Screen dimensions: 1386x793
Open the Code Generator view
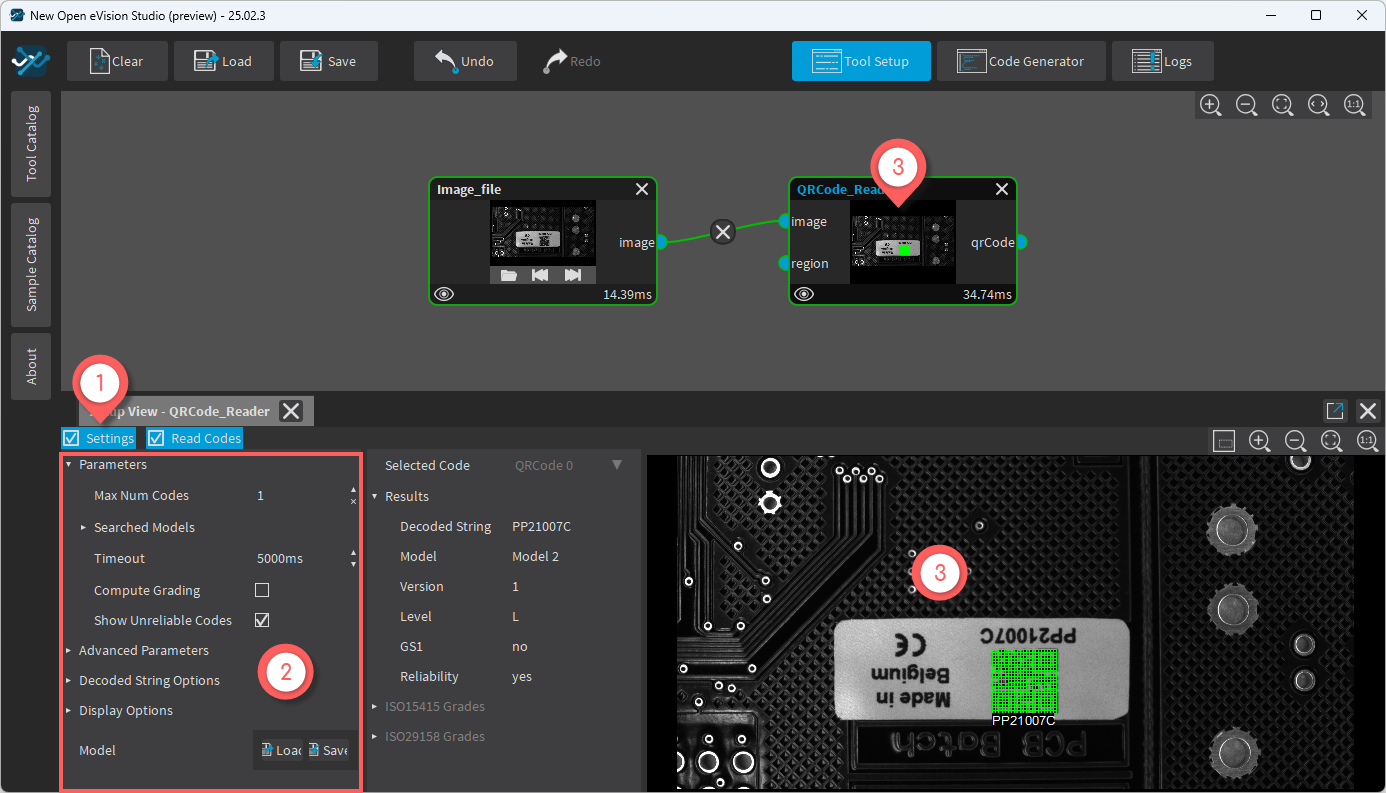click(x=1021, y=61)
